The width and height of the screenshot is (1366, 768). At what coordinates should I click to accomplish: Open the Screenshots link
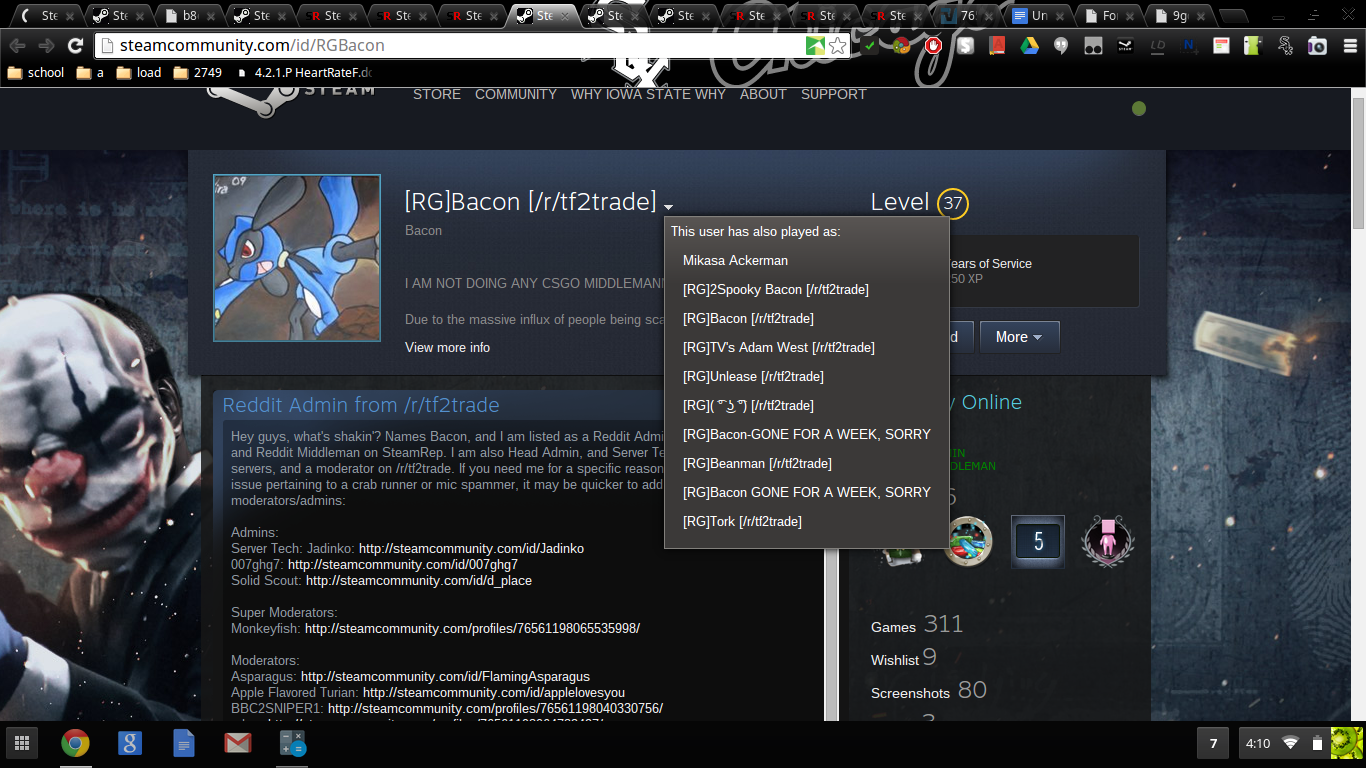point(928,691)
